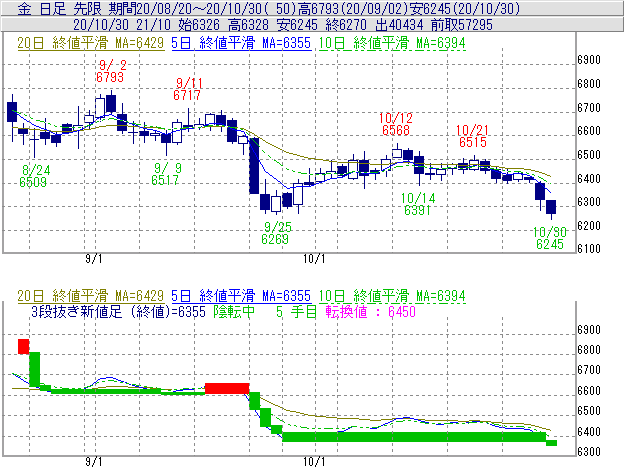The image size is (624, 473).
Task: Click the 6500 axis label of upper chart
Action: 589,154
